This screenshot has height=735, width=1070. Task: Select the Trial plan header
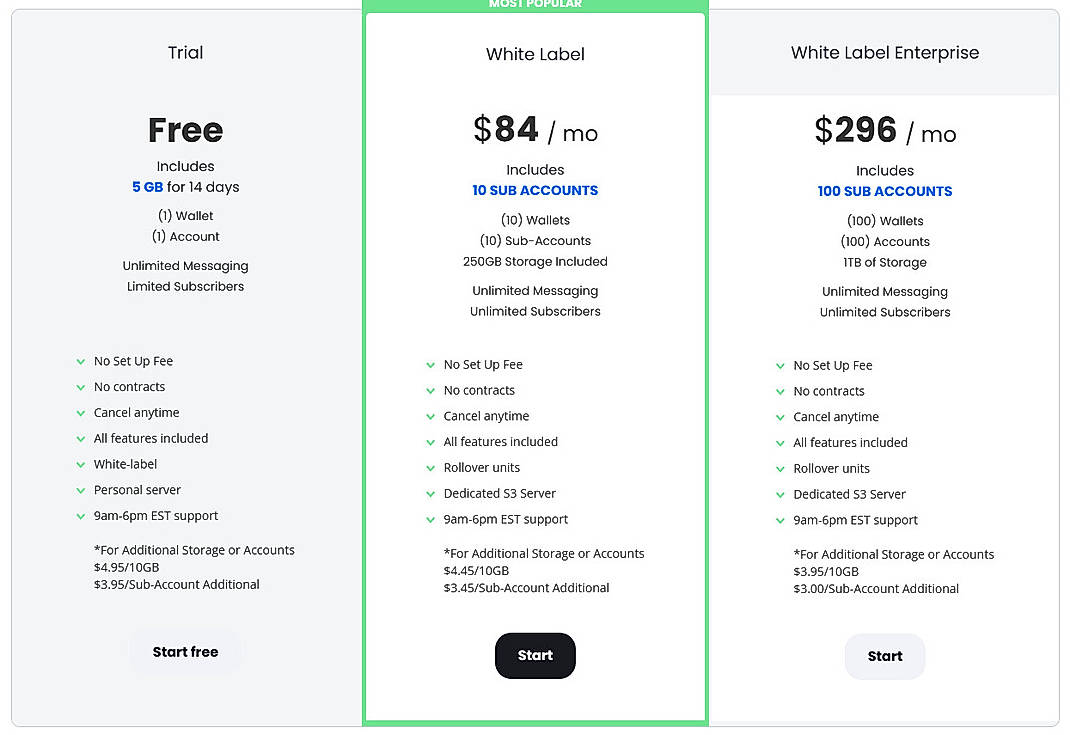185,53
